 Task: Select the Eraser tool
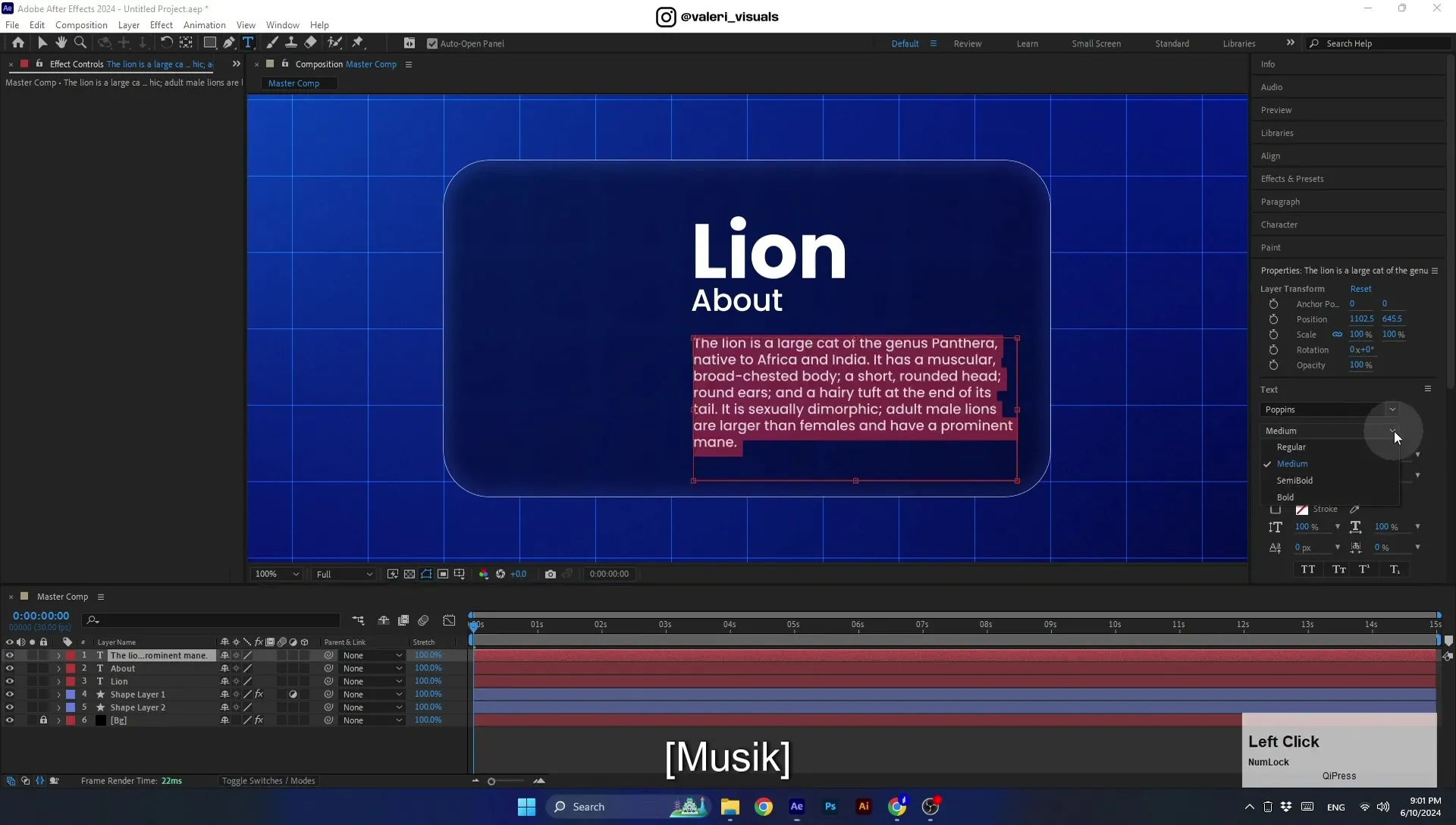pos(310,43)
